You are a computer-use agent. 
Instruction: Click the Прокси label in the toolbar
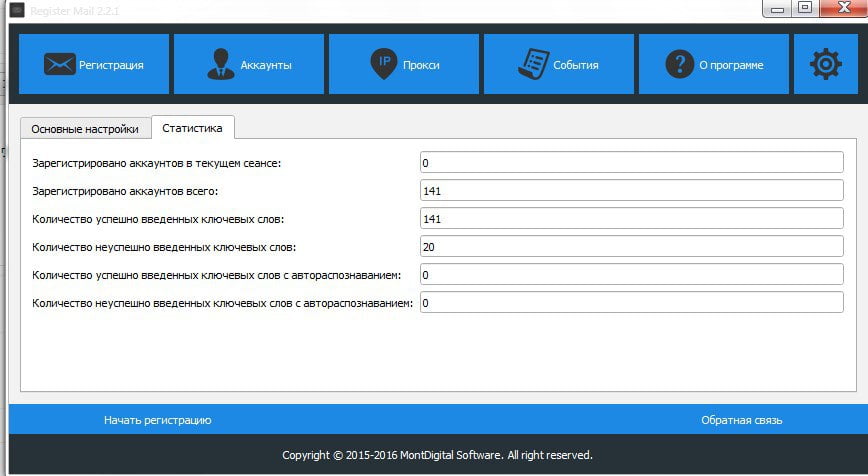(x=421, y=65)
